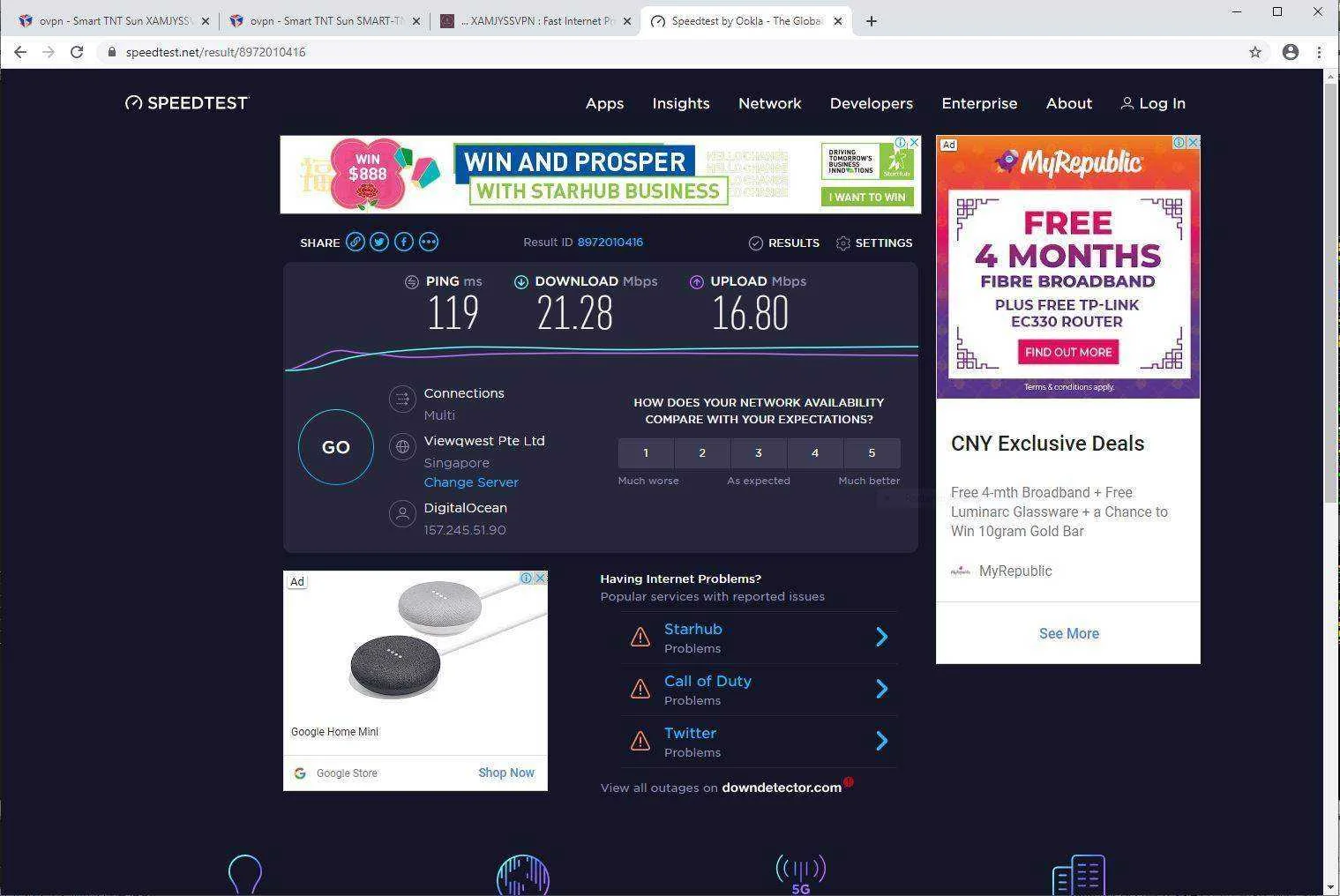Click the download arrow icon
This screenshot has height=896, width=1340.
pyautogui.click(x=521, y=281)
